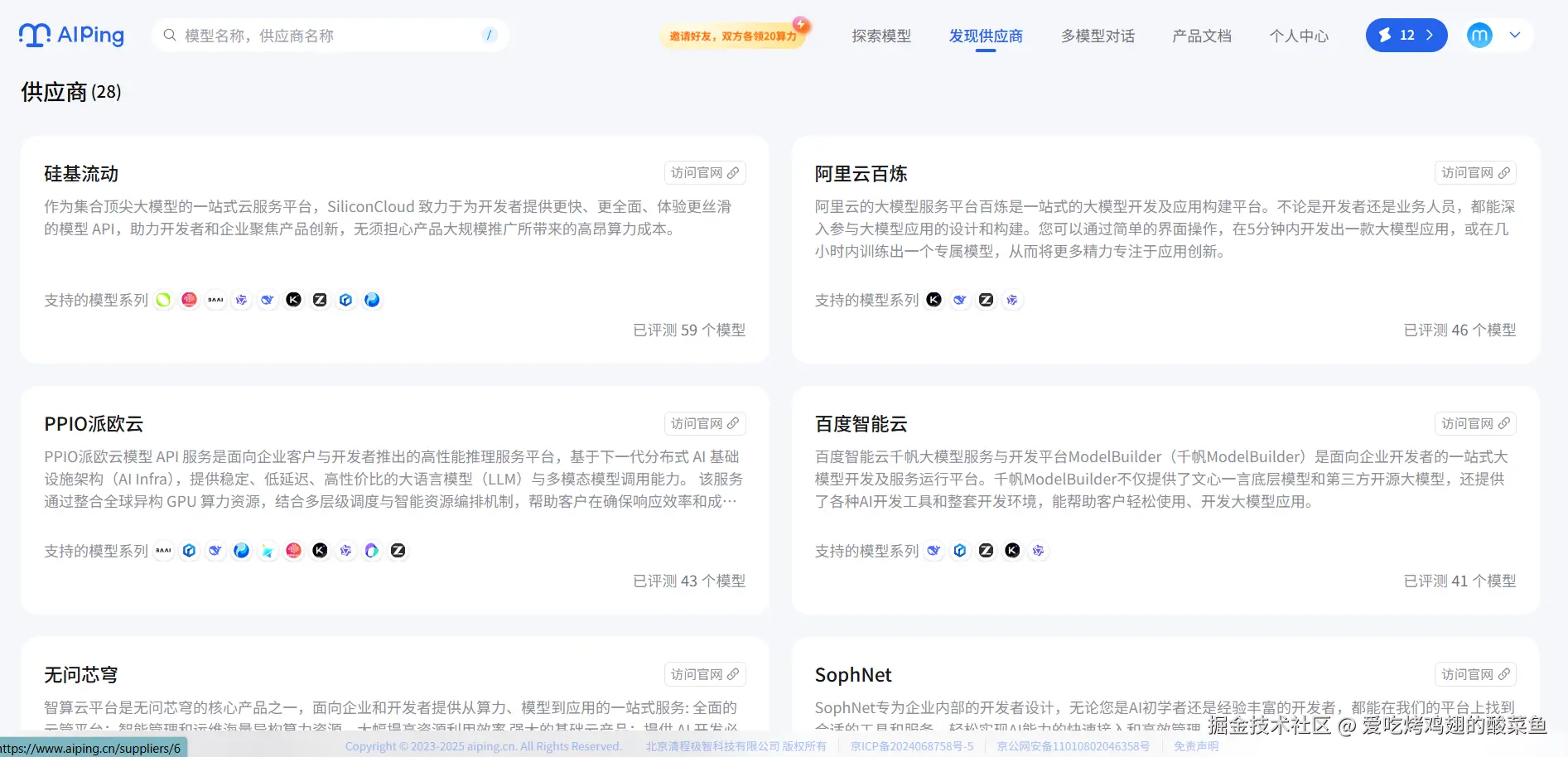The width and height of the screenshot is (1568, 757).
Task: Visit official site of PPIO派欧云
Action: tap(705, 424)
